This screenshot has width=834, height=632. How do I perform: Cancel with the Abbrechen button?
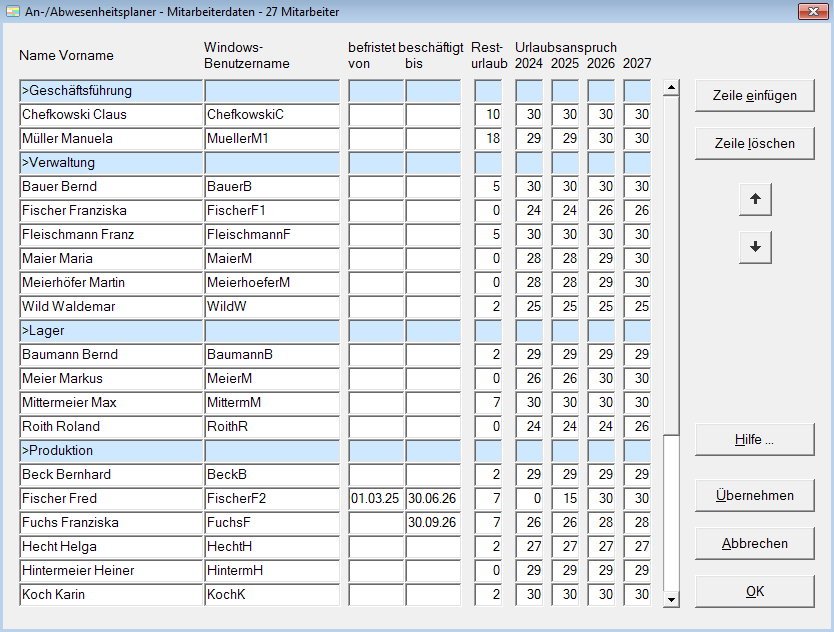tap(754, 543)
